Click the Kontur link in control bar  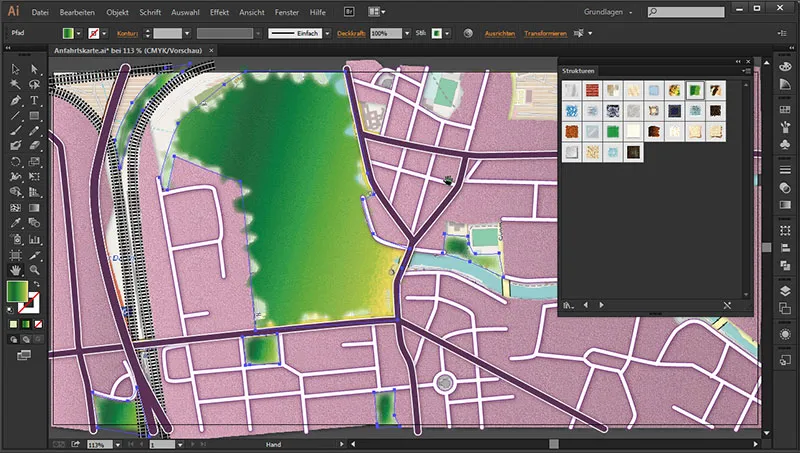(x=127, y=33)
